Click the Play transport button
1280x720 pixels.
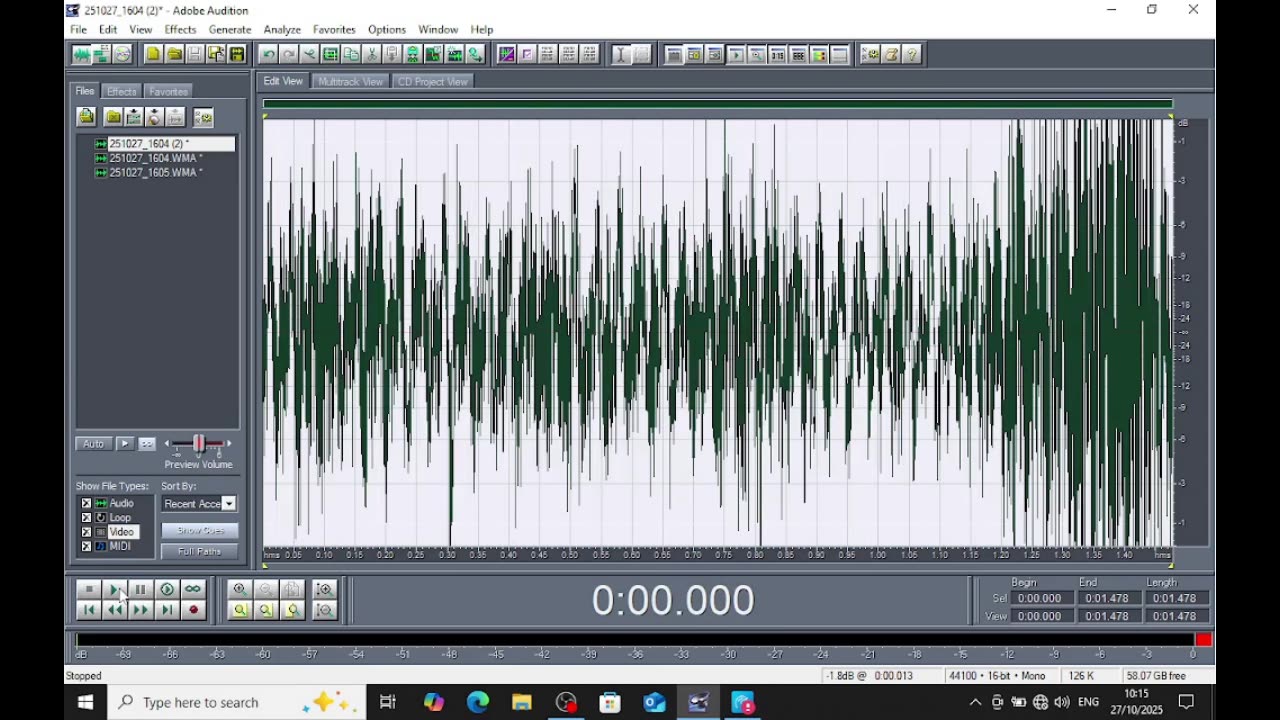tap(115, 590)
